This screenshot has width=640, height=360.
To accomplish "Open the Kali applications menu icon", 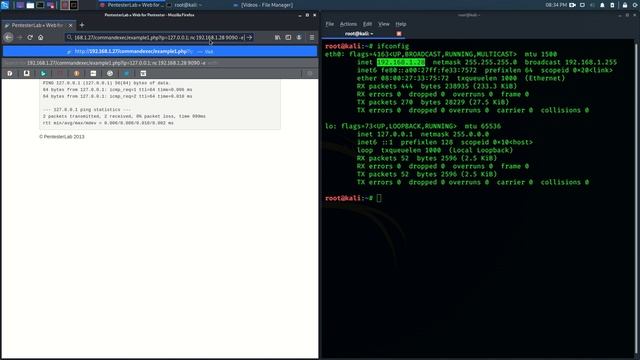I will (x=4, y=5).
